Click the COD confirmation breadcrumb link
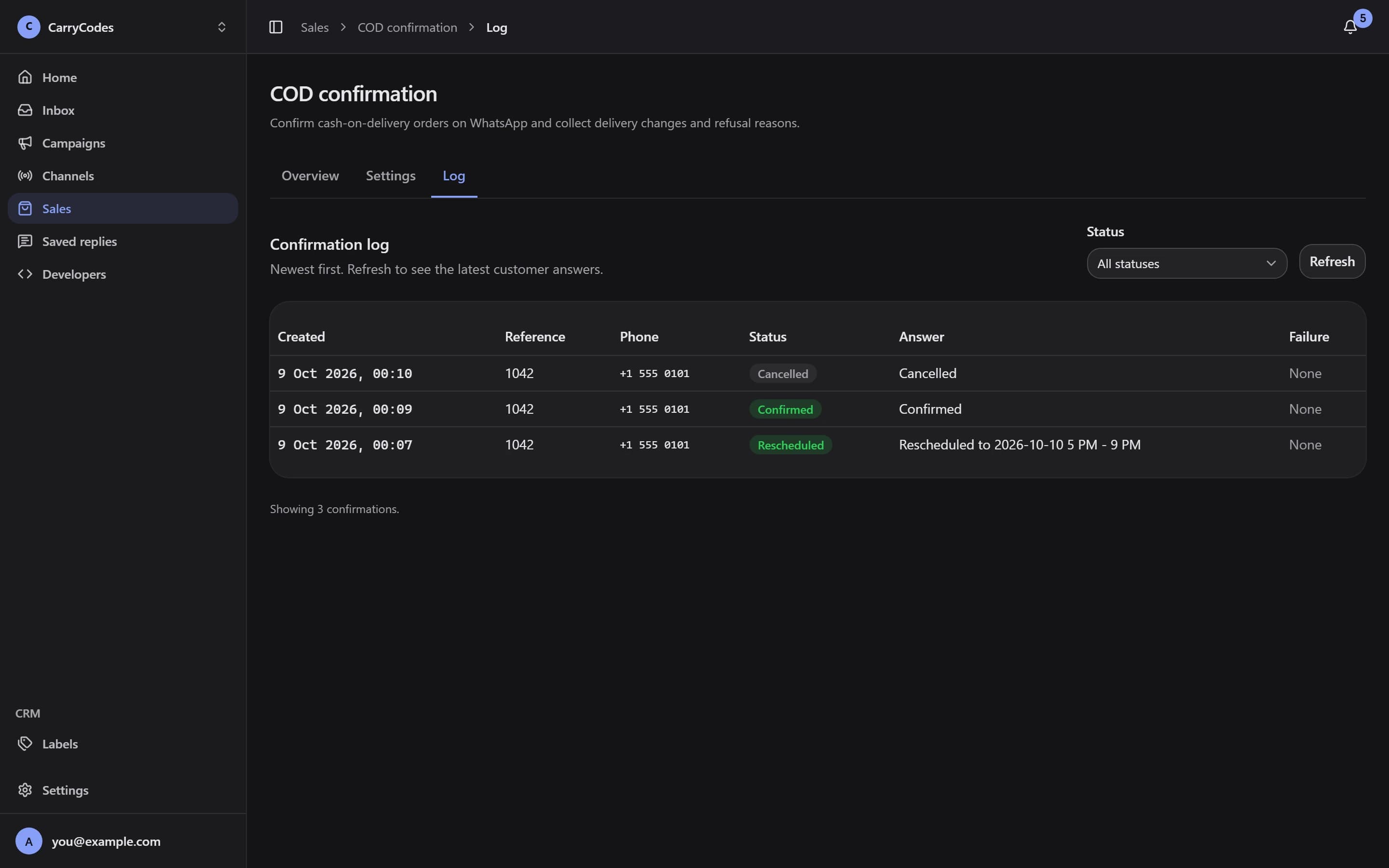The width and height of the screenshot is (1389, 868). point(407,27)
